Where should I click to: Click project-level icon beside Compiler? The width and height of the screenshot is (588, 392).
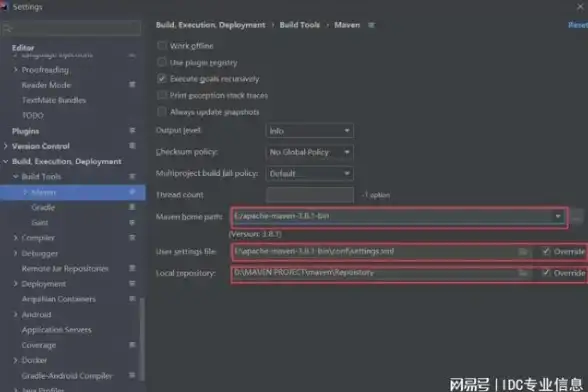132,237
